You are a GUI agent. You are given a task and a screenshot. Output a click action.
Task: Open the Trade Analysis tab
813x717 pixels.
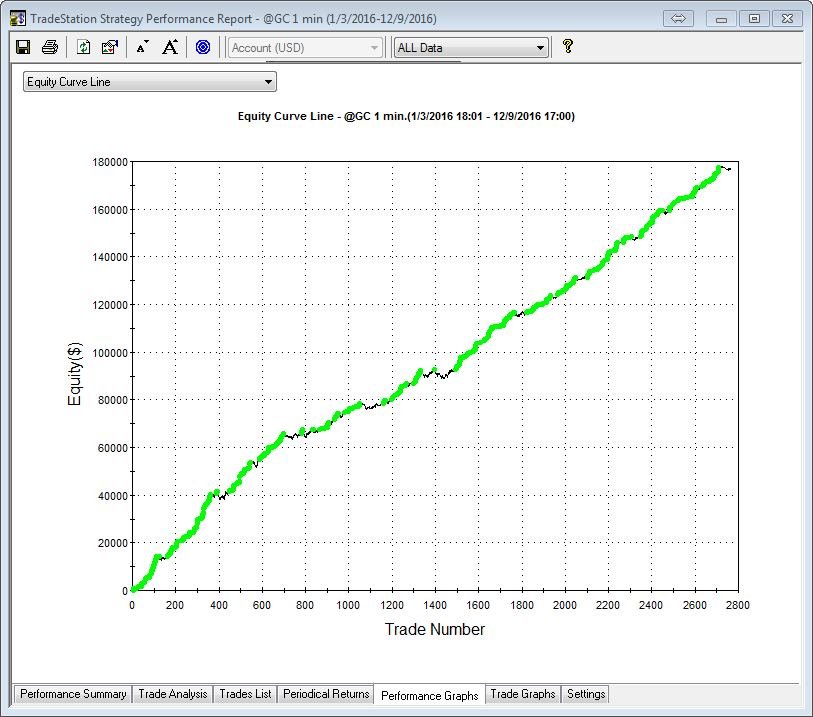coord(173,694)
